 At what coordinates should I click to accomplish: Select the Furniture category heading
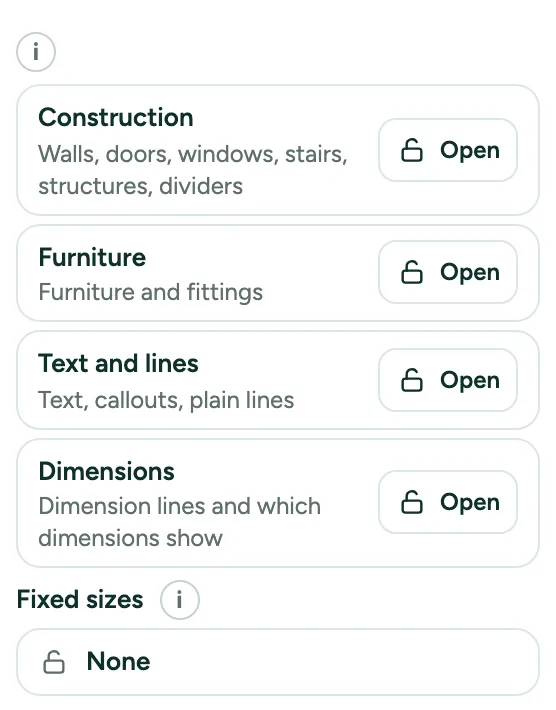(x=92, y=258)
